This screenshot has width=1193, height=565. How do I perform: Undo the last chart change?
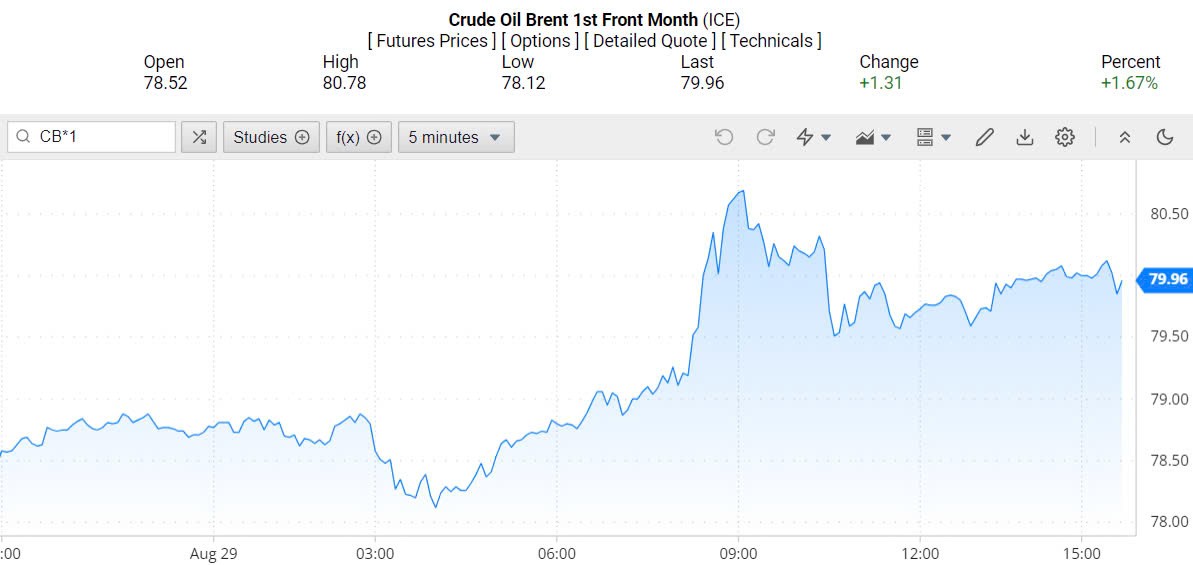coord(724,137)
